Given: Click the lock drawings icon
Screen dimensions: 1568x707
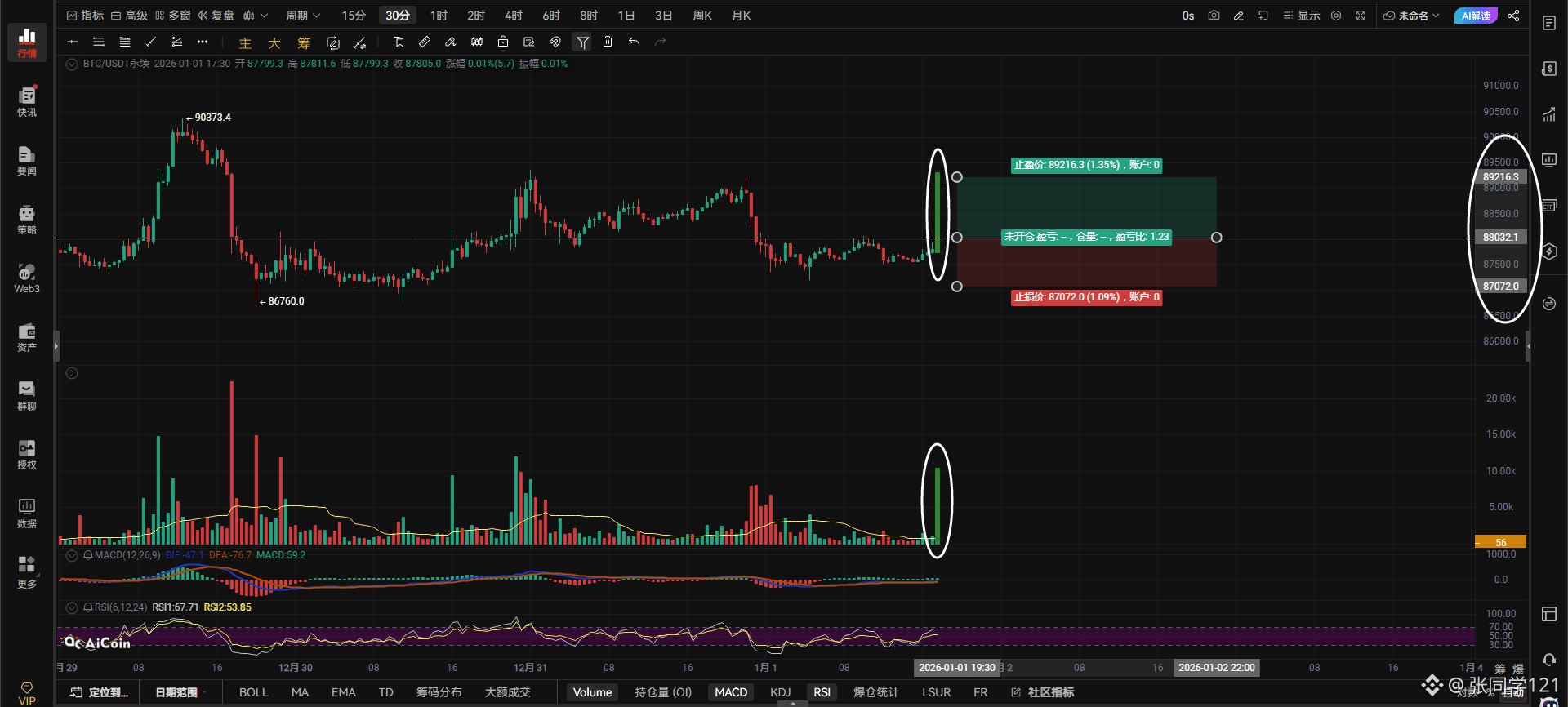Looking at the screenshot, I should (x=503, y=42).
